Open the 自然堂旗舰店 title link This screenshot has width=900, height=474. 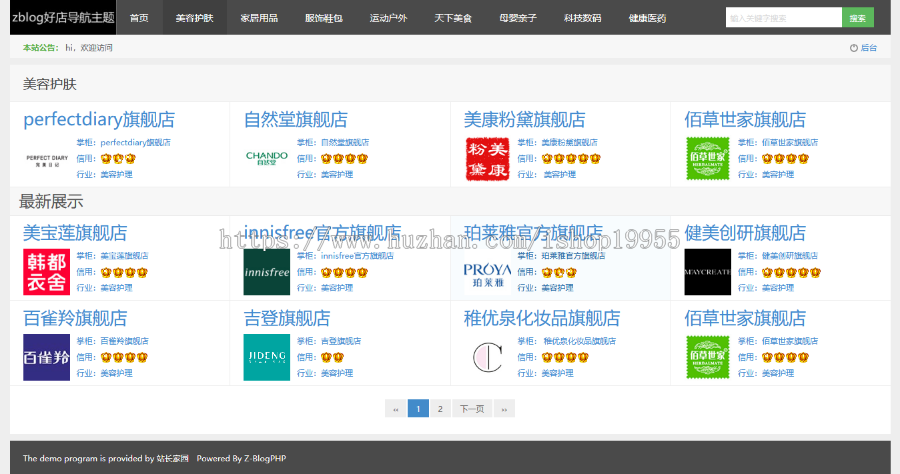click(x=296, y=119)
